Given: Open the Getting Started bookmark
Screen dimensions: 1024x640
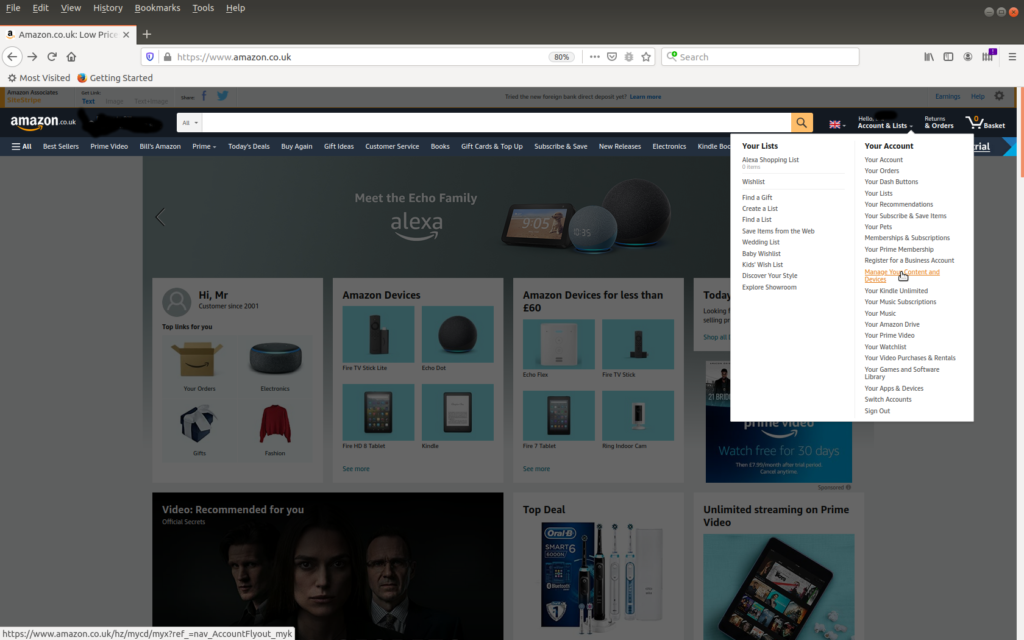Looking at the screenshot, I should 115,78.
